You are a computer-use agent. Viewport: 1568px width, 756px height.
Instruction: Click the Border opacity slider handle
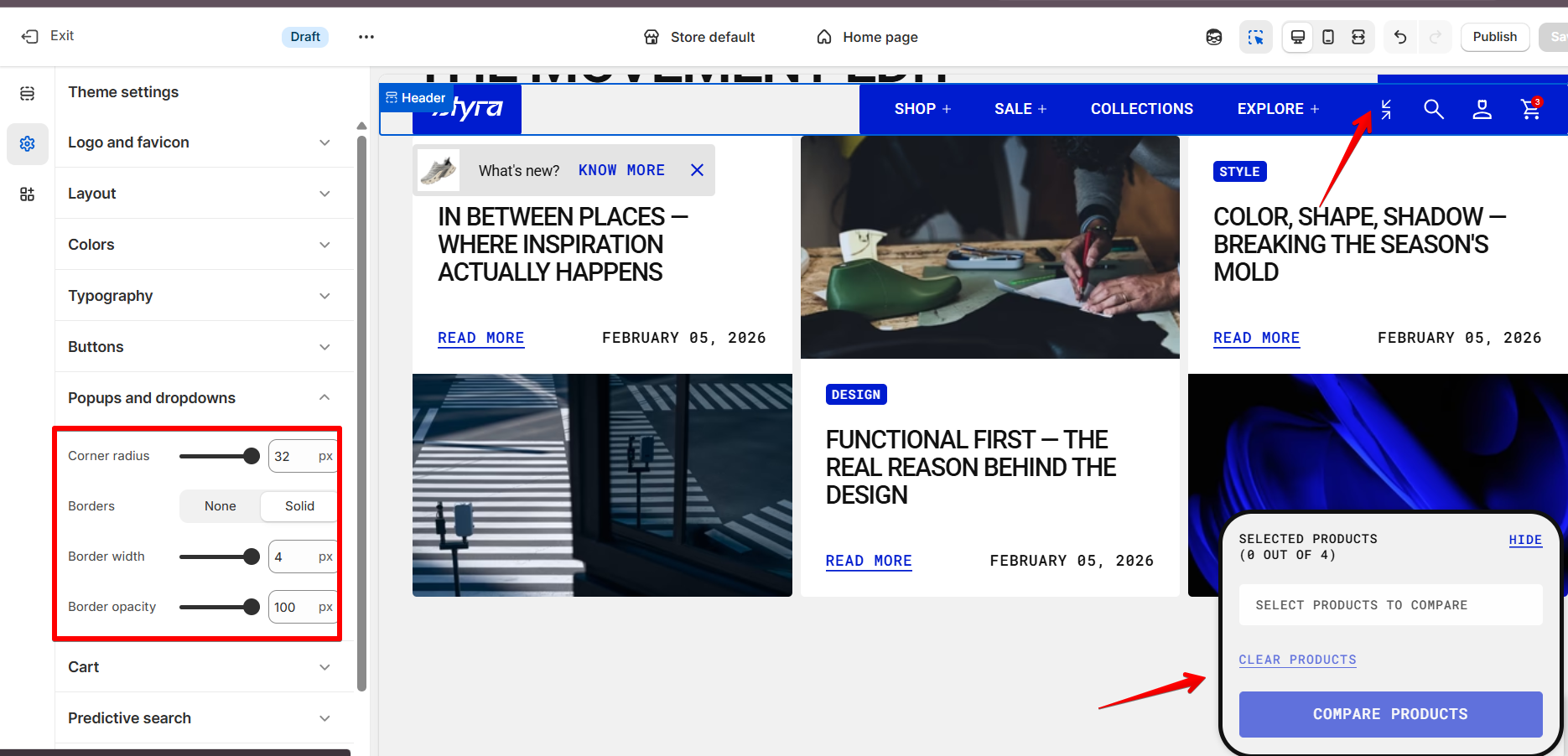pos(251,607)
